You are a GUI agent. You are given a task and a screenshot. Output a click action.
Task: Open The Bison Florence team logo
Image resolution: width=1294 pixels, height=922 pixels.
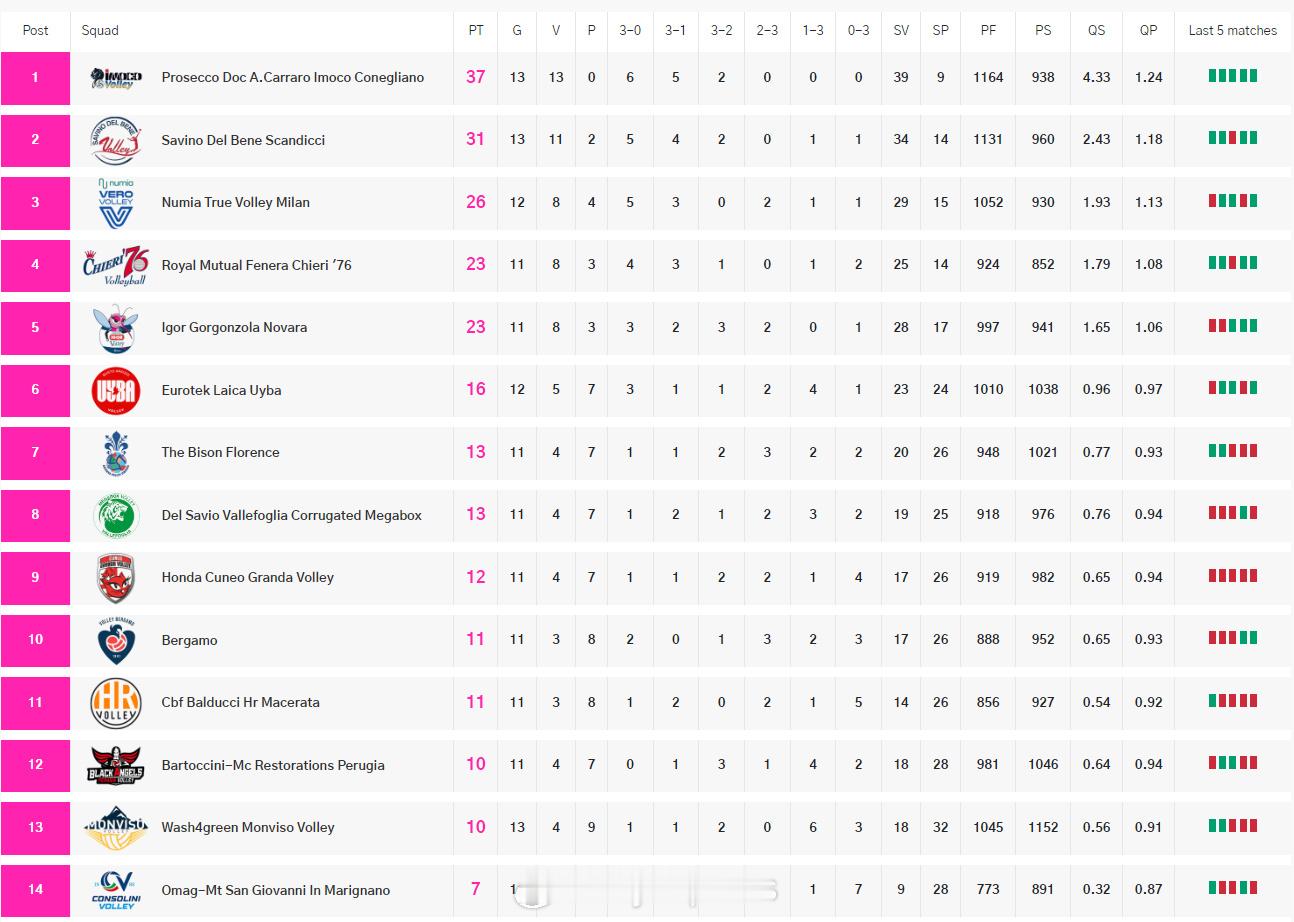[116, 453]
